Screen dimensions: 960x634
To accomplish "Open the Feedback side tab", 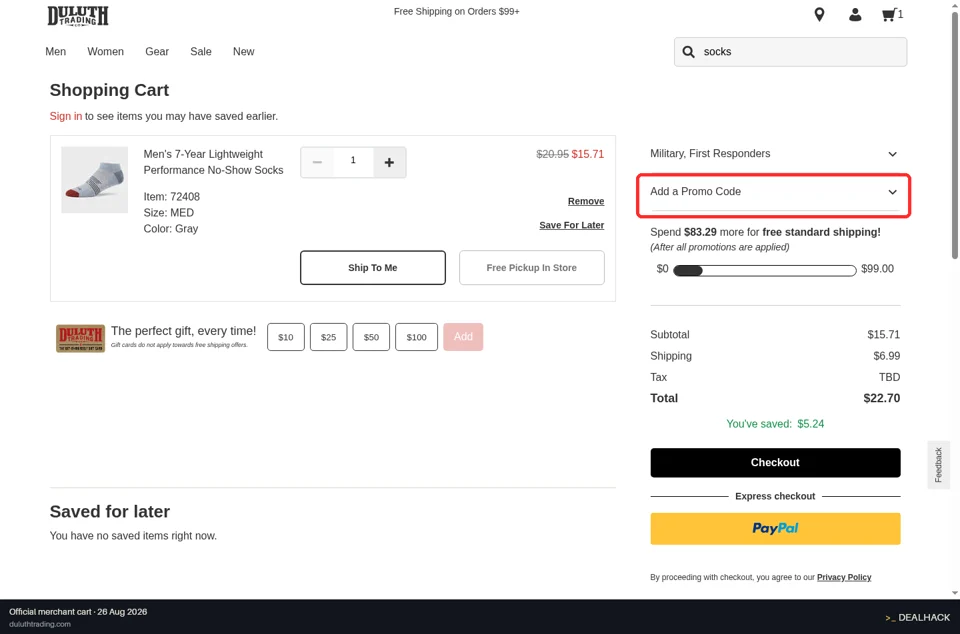I will tap(939, 465).
